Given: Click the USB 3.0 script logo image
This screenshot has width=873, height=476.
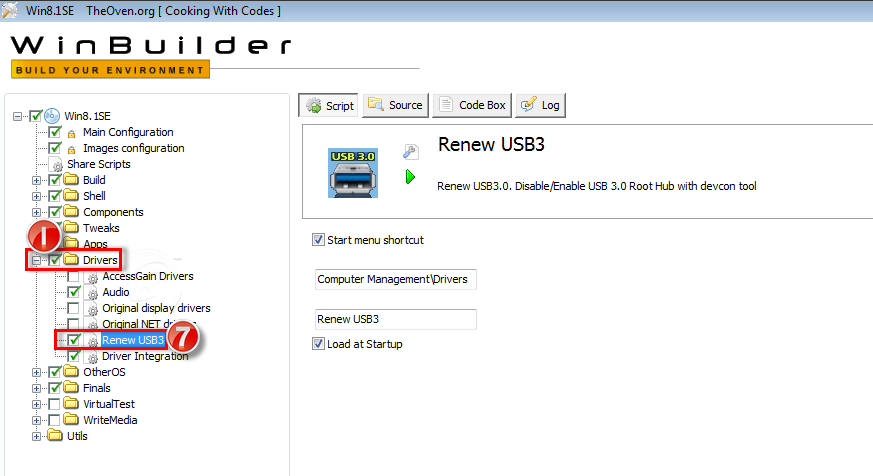Looking at the screenshot, I should coord(353,173).
